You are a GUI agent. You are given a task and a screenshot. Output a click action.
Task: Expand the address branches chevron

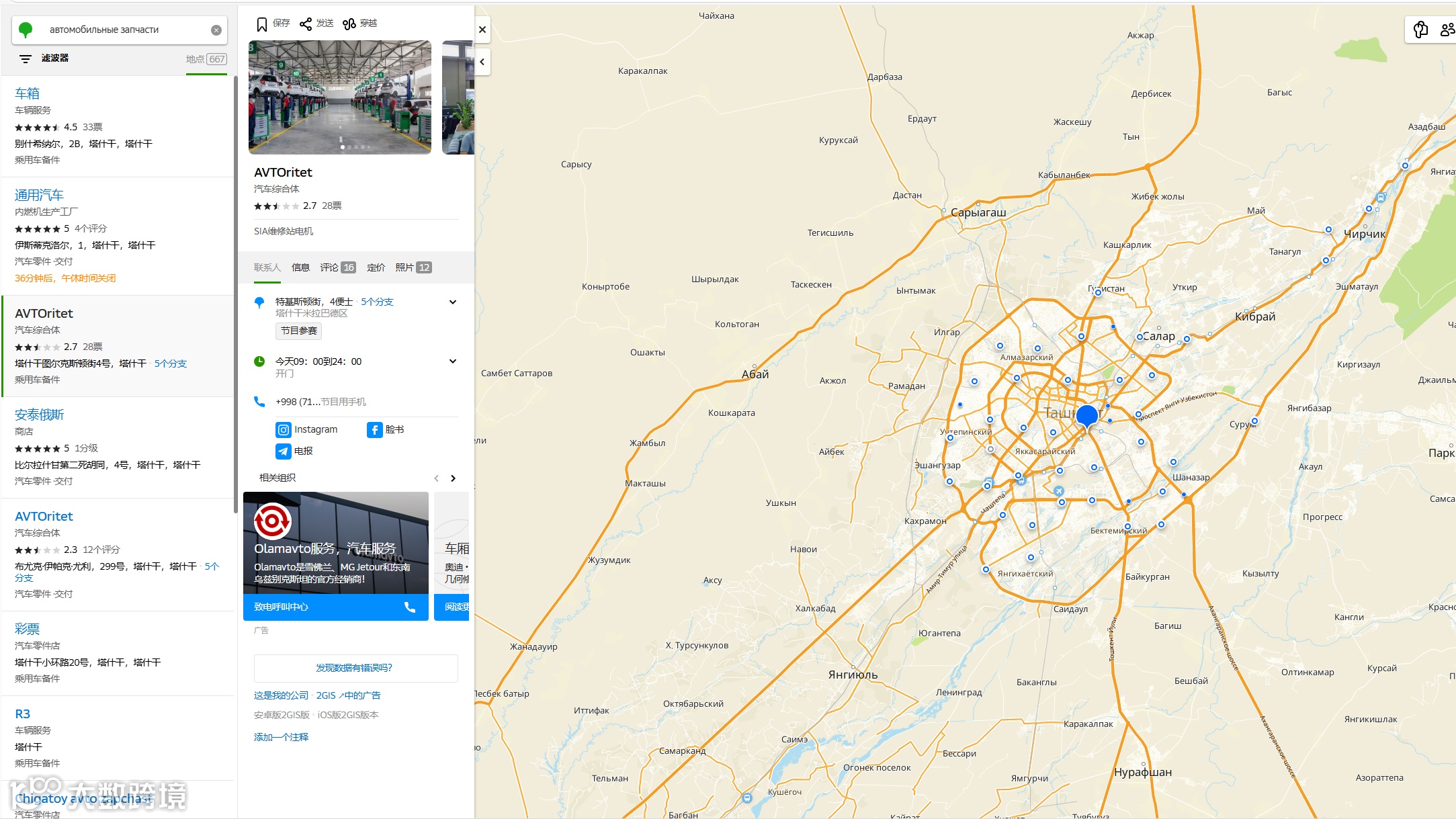453,302
